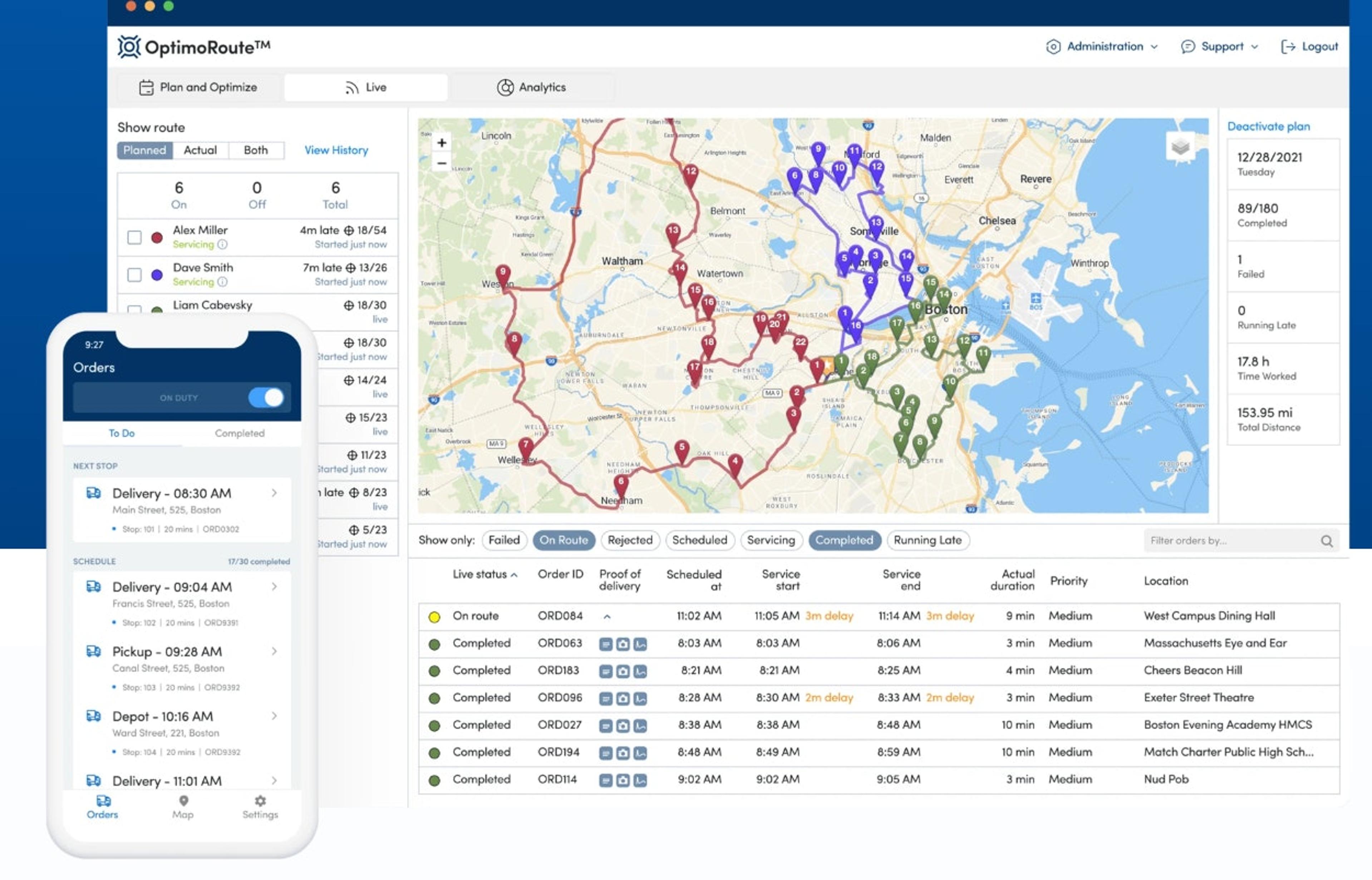Open the map layers selector icon
The width and height of the screenshot is (1372, 880).
1180,147
